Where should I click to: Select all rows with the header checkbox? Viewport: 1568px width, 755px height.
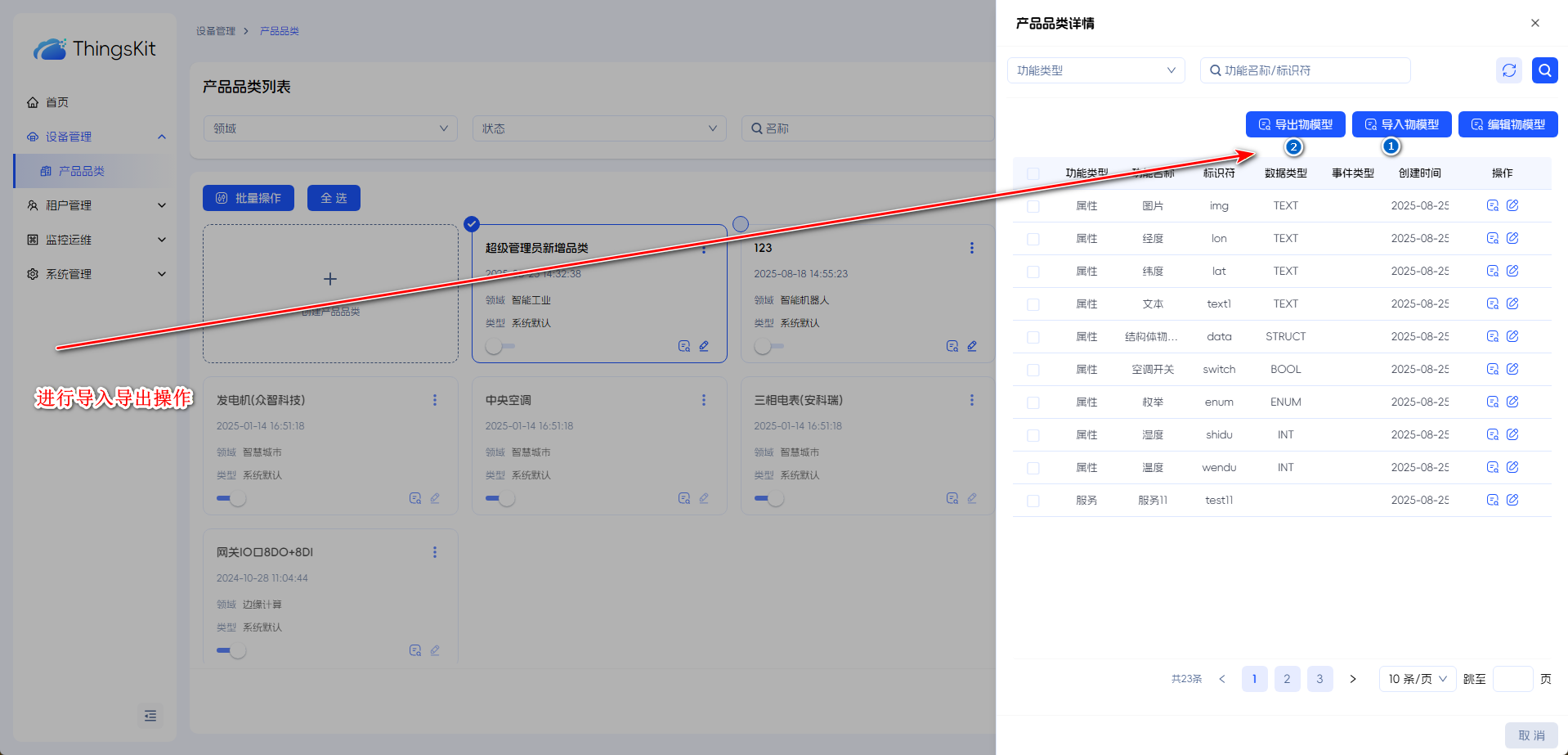pyautogui.click(x=1033, y=173)
